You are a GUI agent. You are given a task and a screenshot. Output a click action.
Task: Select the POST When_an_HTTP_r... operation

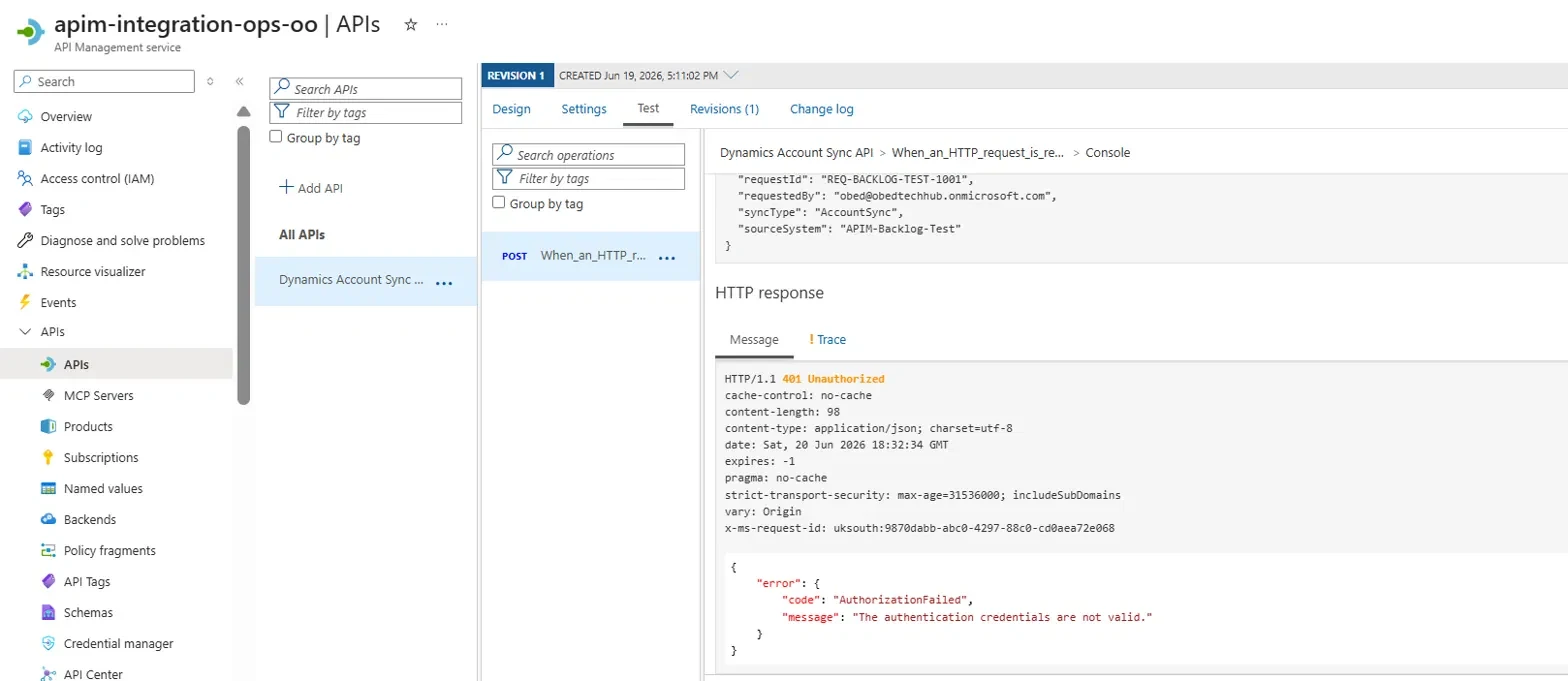coord(590,256)
